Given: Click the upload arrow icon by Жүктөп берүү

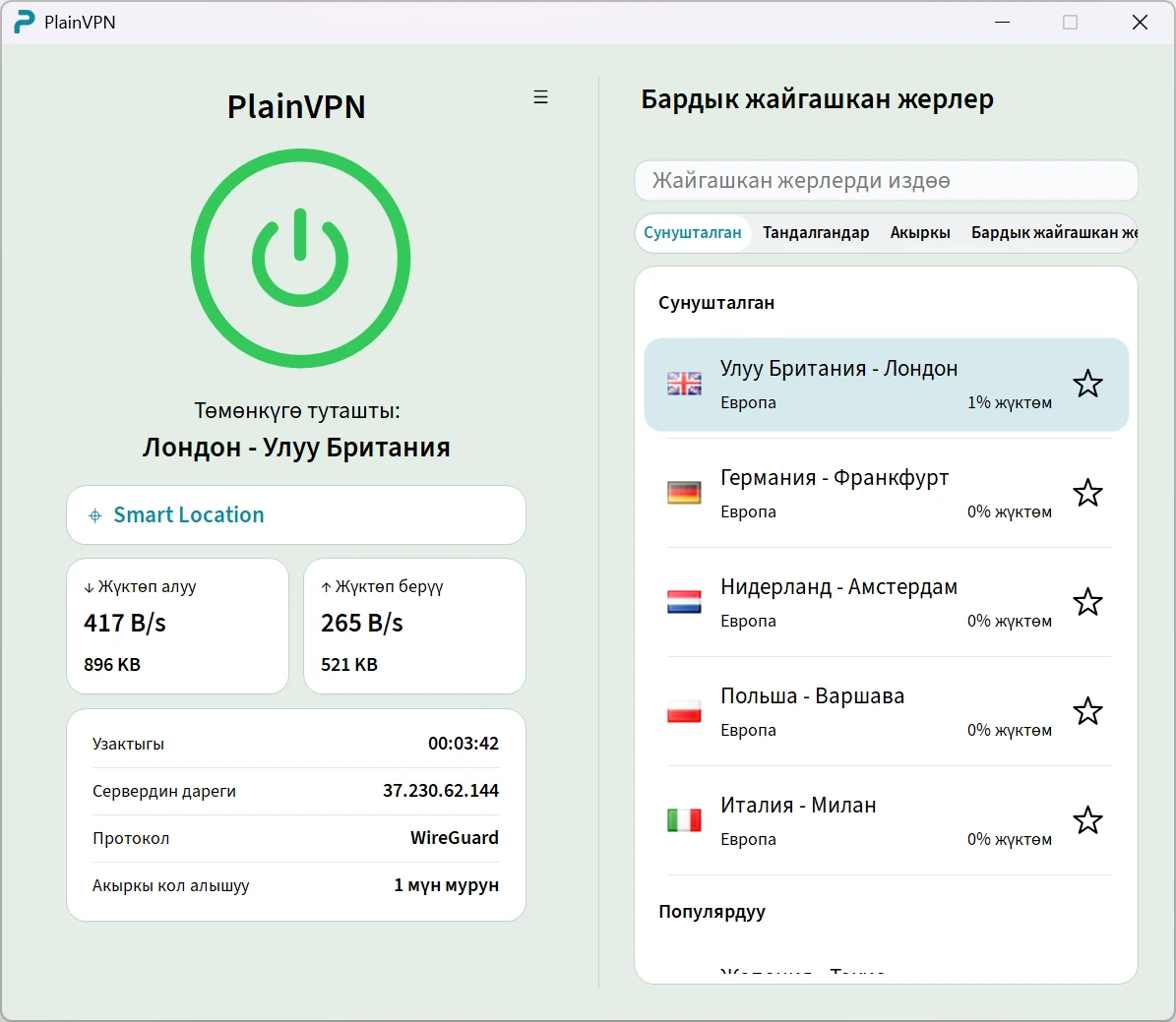Looking at the screenshot, I should coord(327,587).
